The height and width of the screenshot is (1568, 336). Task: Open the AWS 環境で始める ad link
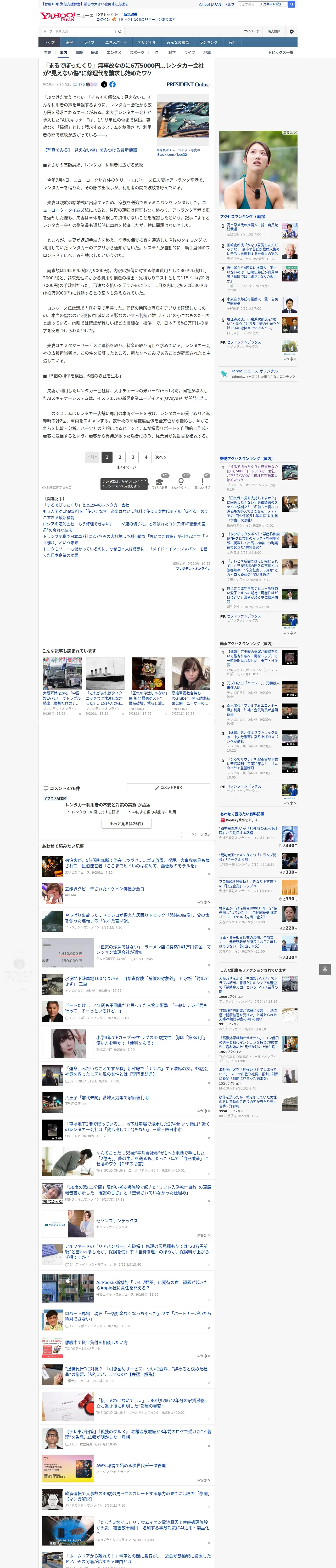pyautogui.click(x=131, y=1466)
